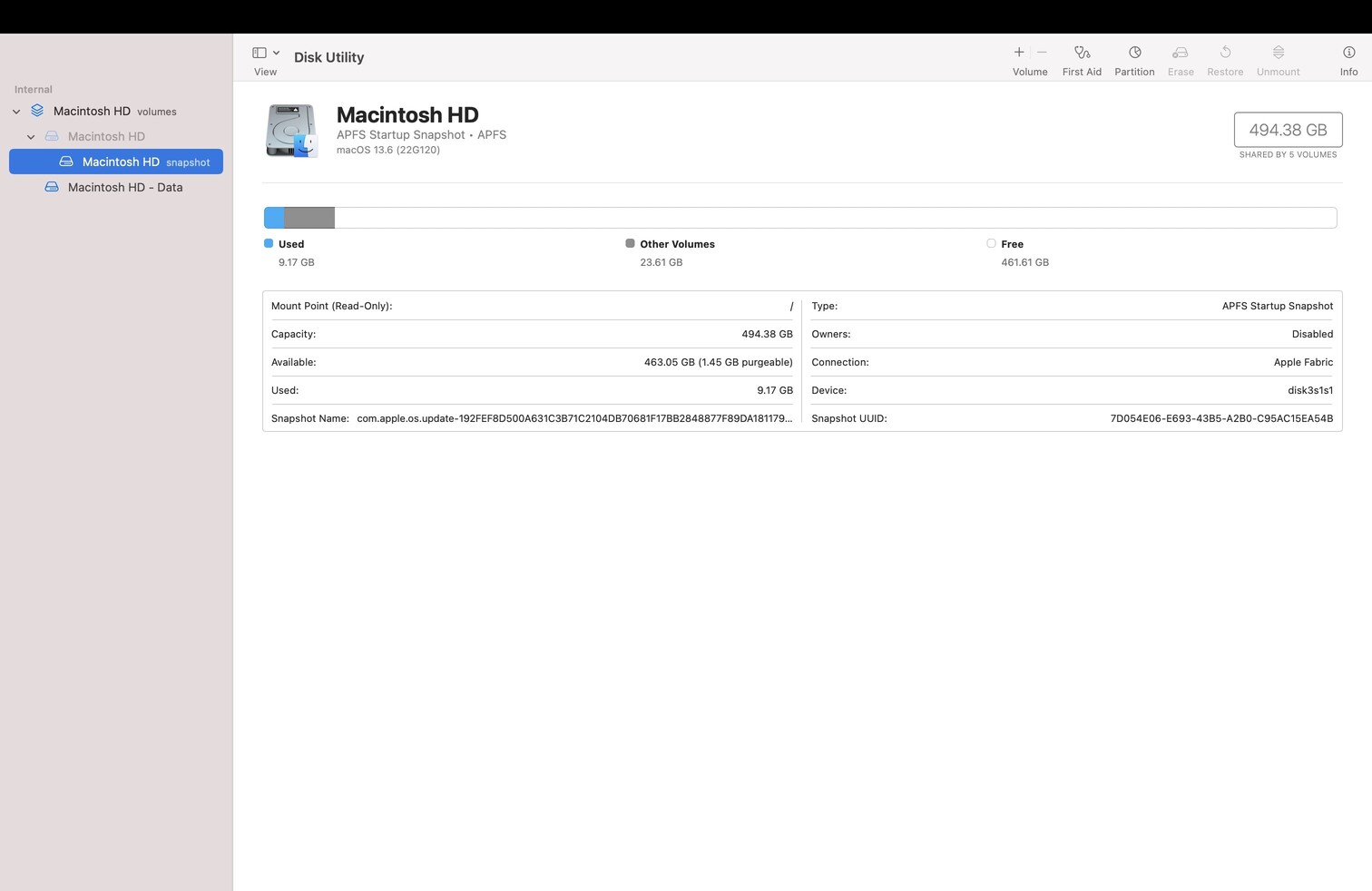Click the Snapshot Name com.apple.os.update value
Screen dimensions: 1372x891
click(574, 418)
